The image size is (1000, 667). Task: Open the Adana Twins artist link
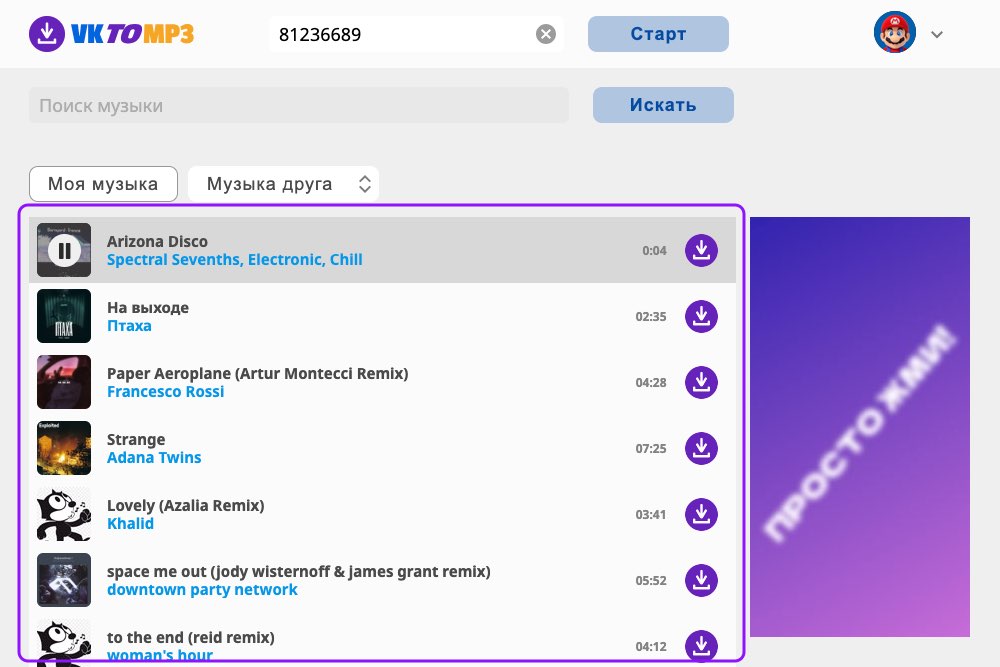tap(154, 458)
